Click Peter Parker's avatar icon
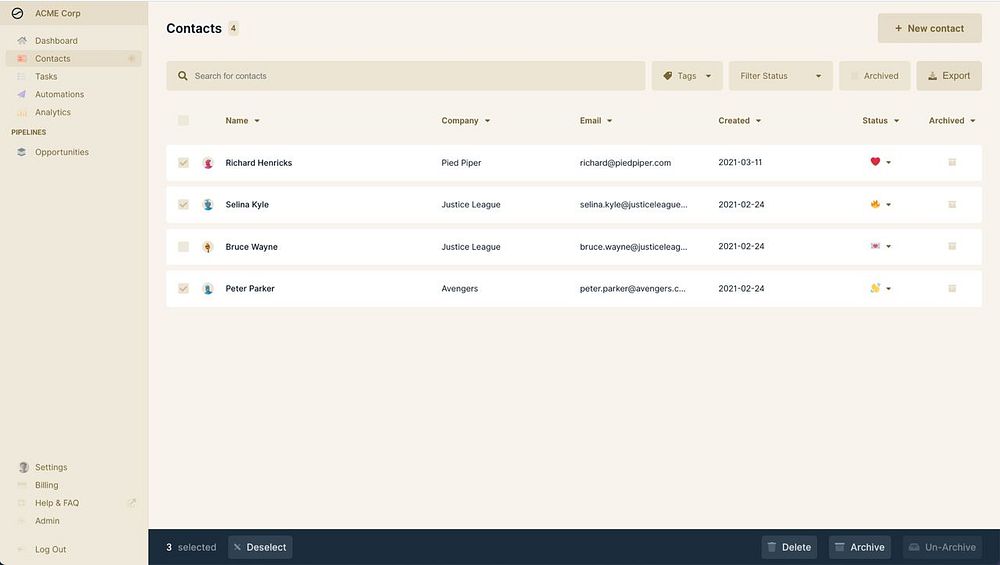The width and height of the screenshot is (1000, 565). point(208,288)
